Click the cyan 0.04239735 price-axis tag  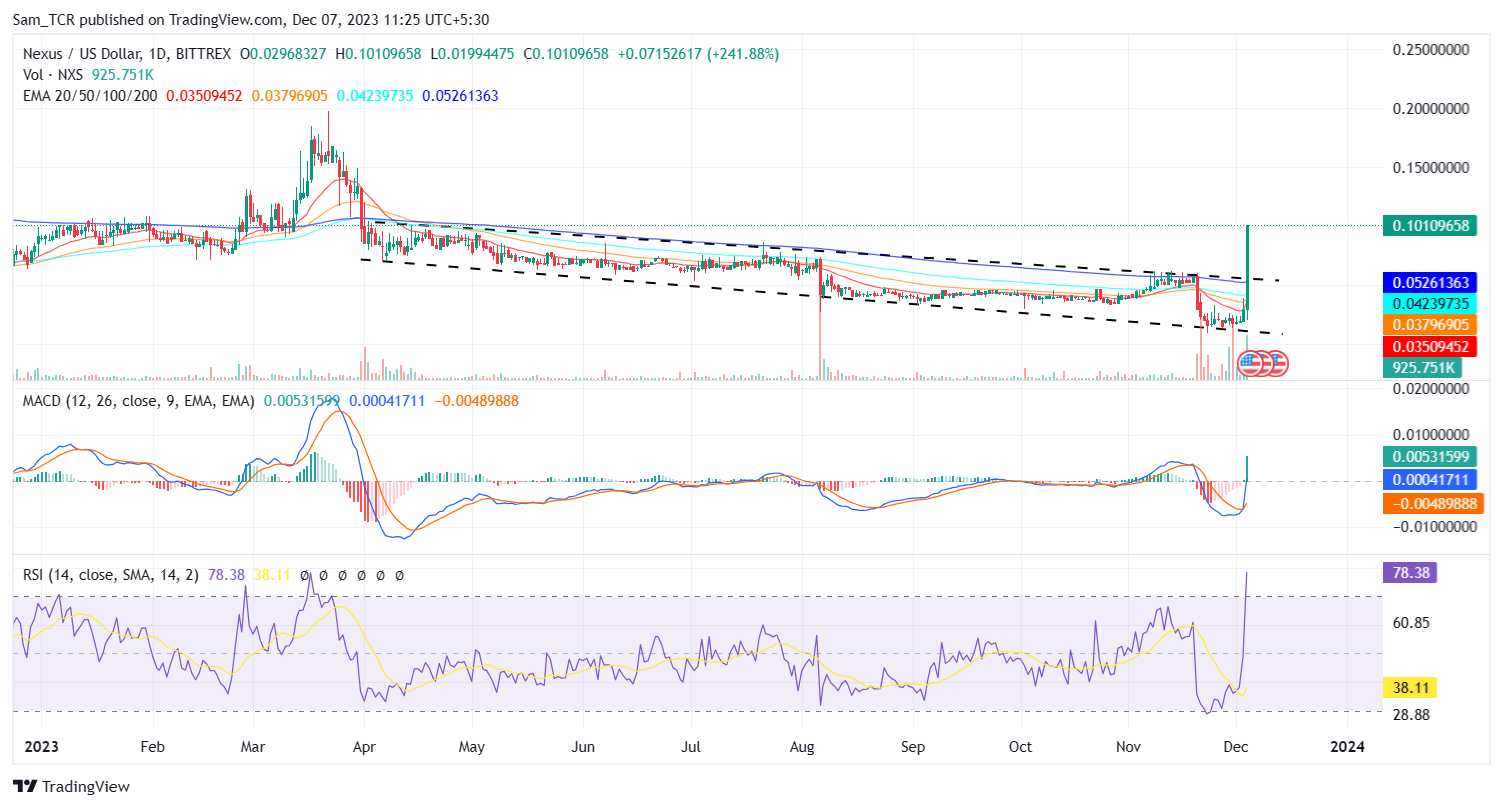1431,304
